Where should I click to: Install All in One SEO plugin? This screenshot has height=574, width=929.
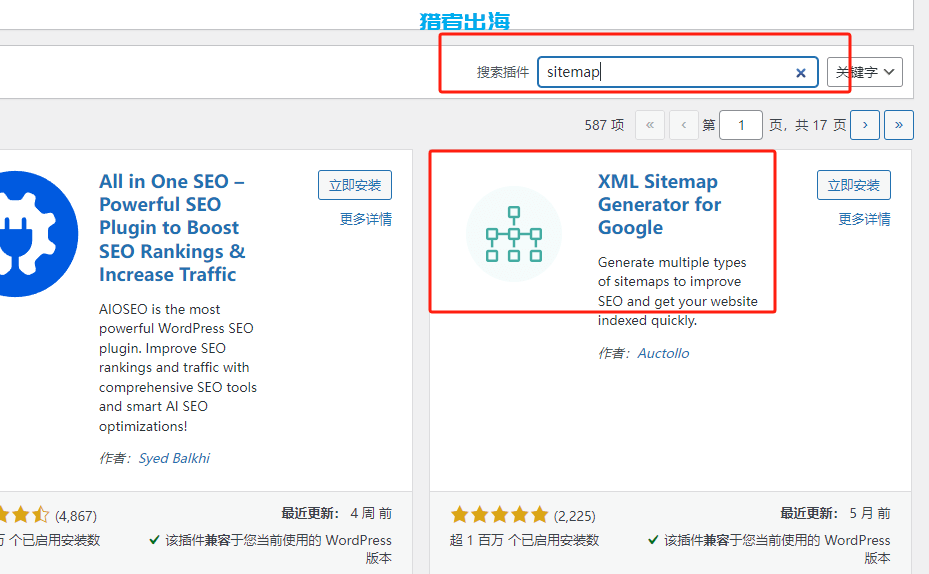[355, 185]
